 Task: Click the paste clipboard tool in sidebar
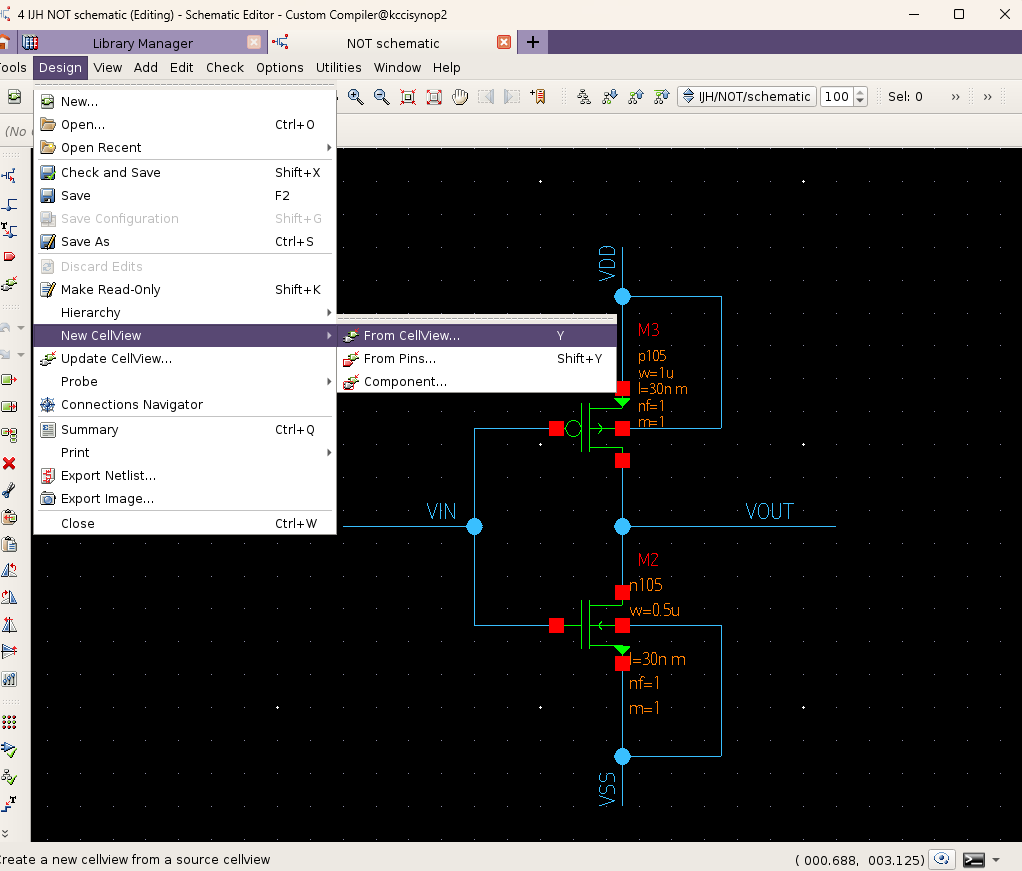click(x=9, y=544)
